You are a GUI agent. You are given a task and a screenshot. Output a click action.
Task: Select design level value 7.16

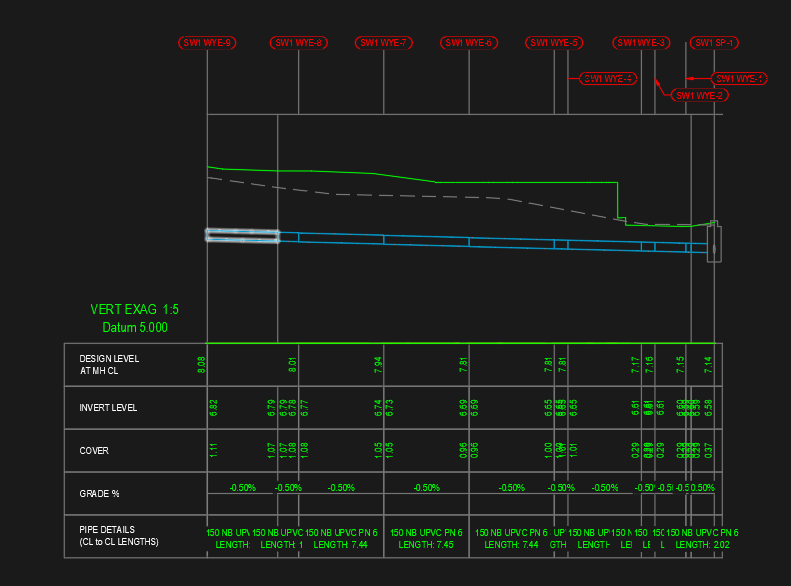pyautogui.click(x=649, y=365)
